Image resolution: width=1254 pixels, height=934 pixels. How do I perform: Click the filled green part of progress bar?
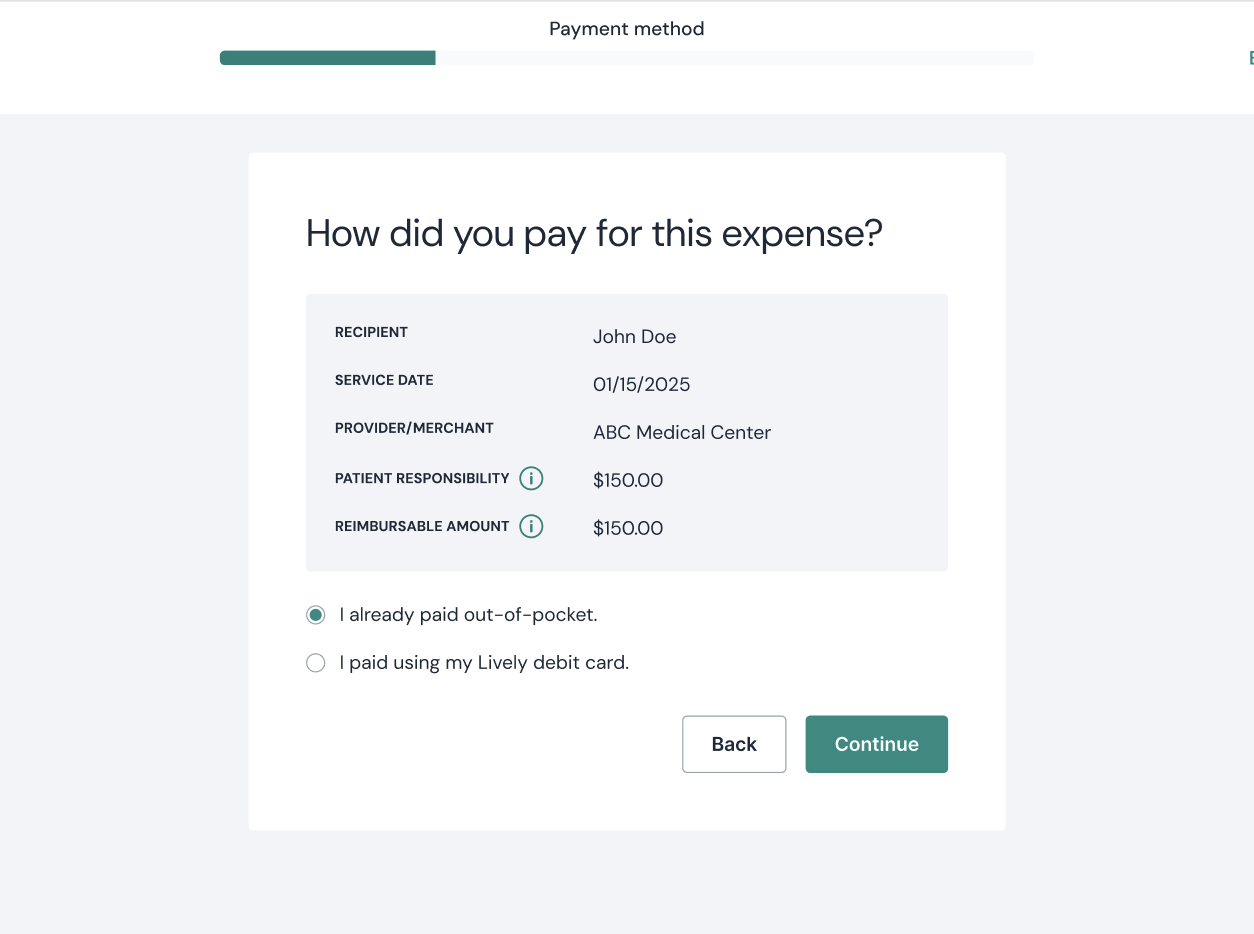pos(328,58)
